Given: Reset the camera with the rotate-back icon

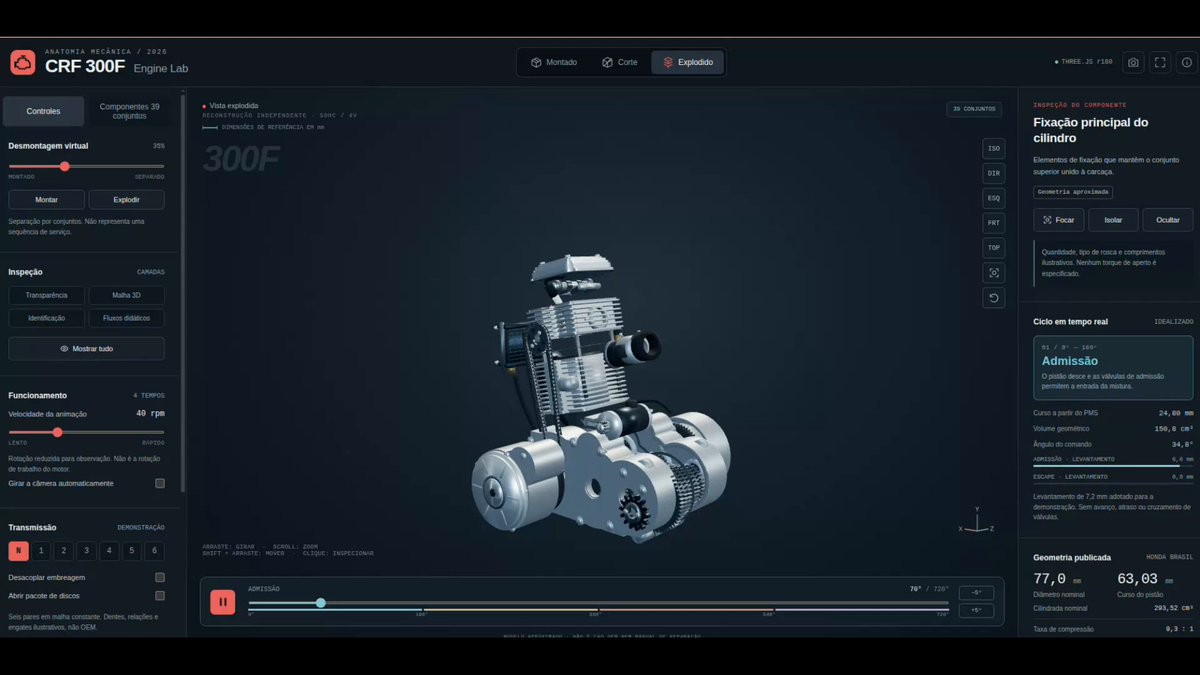Looking at the screenshot, I should (x=993, y=297).
